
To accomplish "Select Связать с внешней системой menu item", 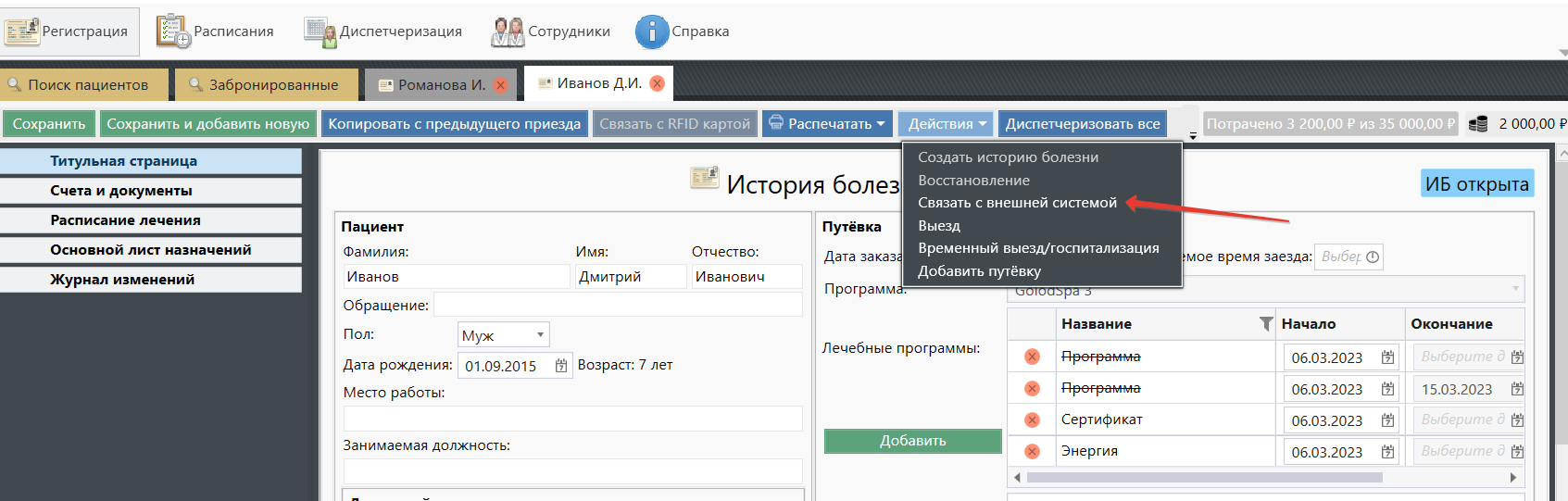I will pos(1017,203).
